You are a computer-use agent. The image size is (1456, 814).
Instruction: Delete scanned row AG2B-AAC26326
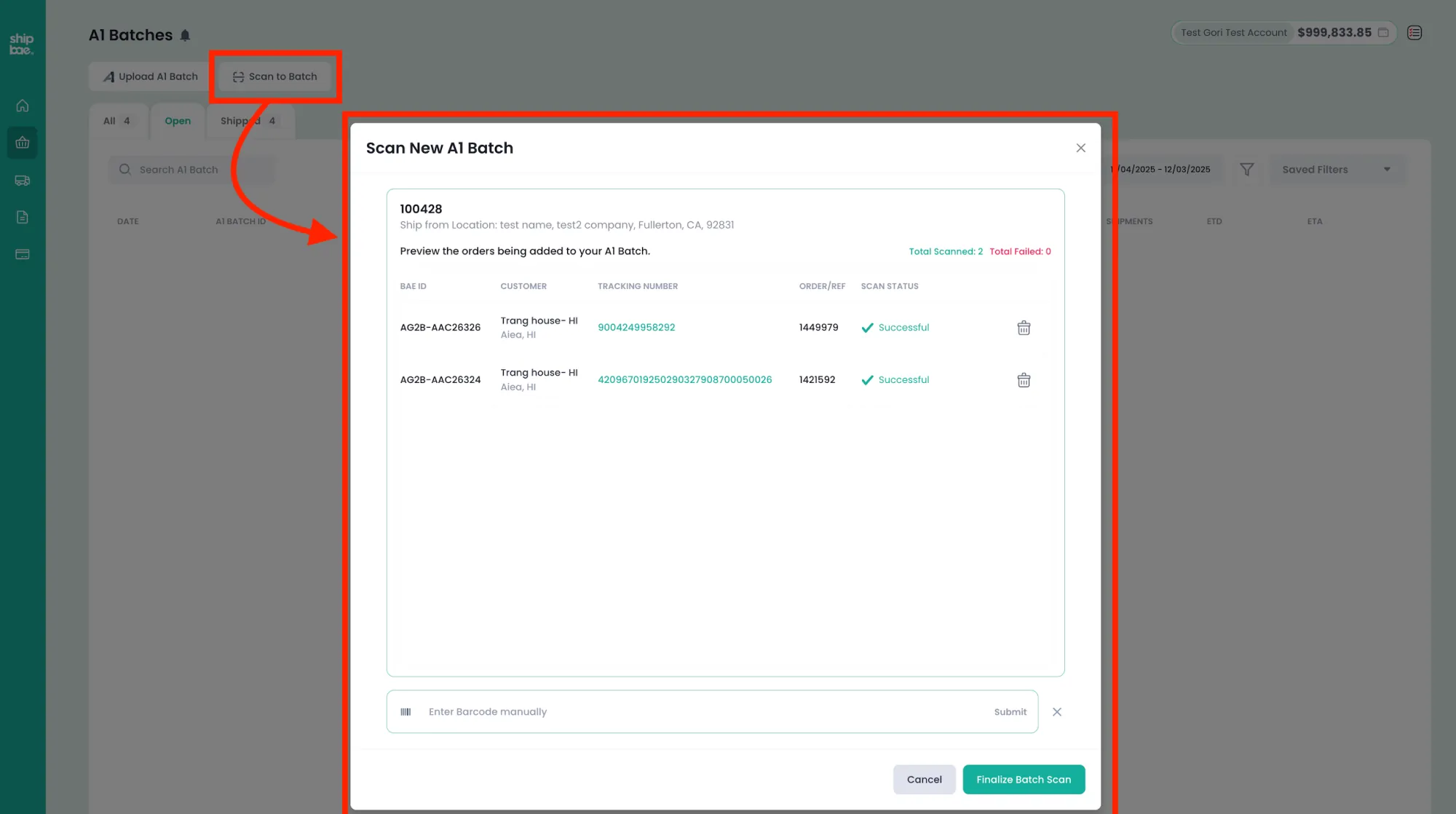1024,328
